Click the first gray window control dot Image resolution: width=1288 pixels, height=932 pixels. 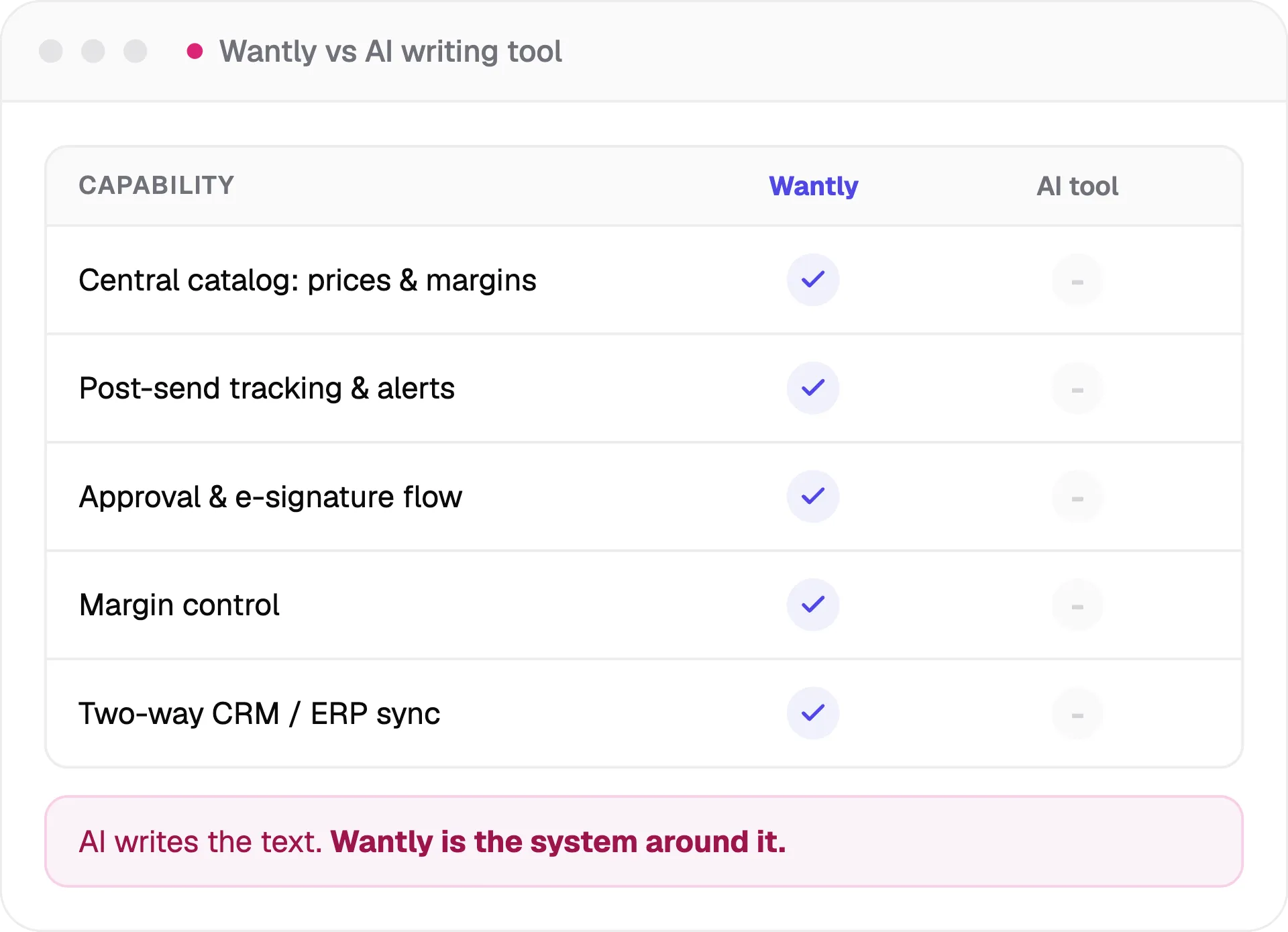coord(51,51)
